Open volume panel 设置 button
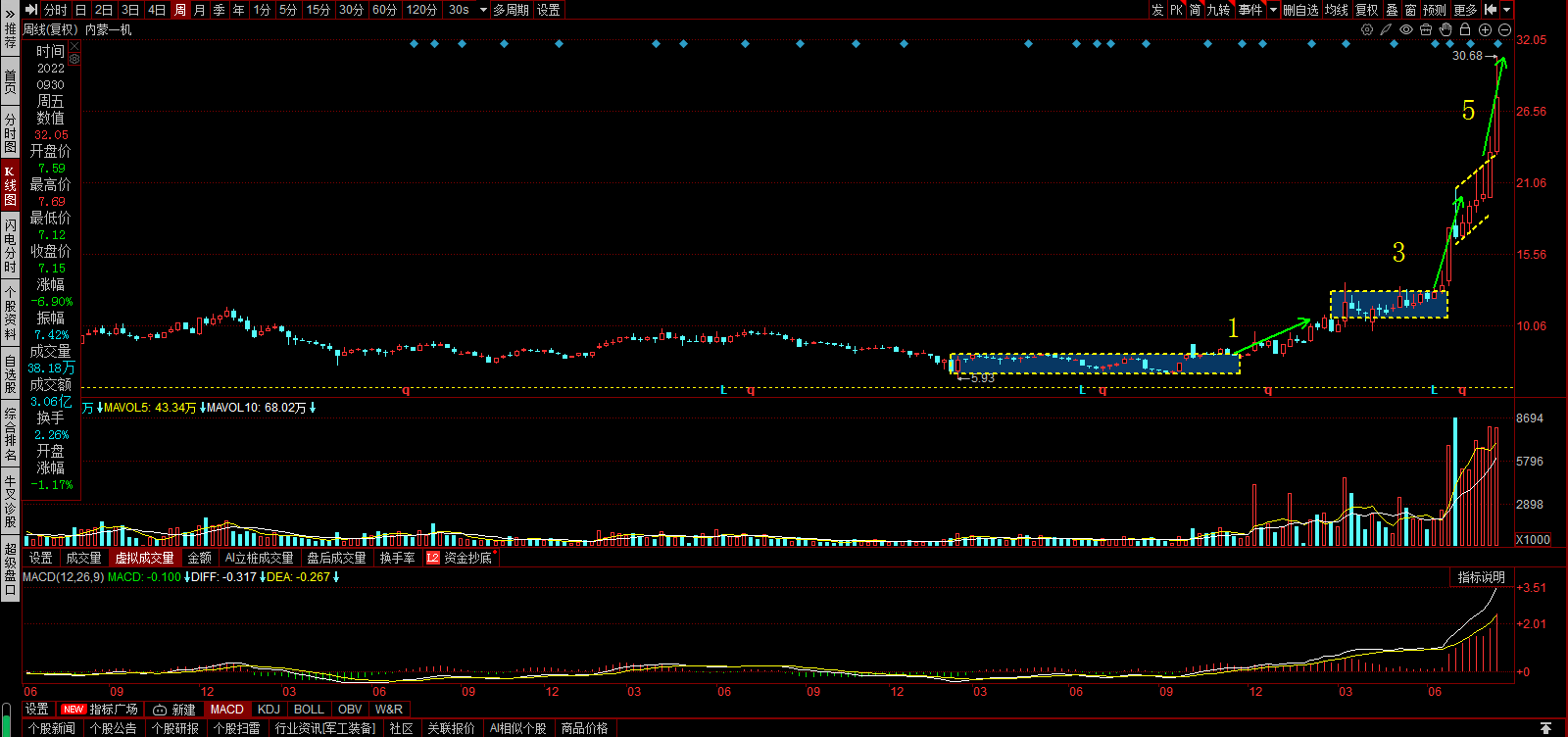 pyautogui.click(x=40, y=558)
